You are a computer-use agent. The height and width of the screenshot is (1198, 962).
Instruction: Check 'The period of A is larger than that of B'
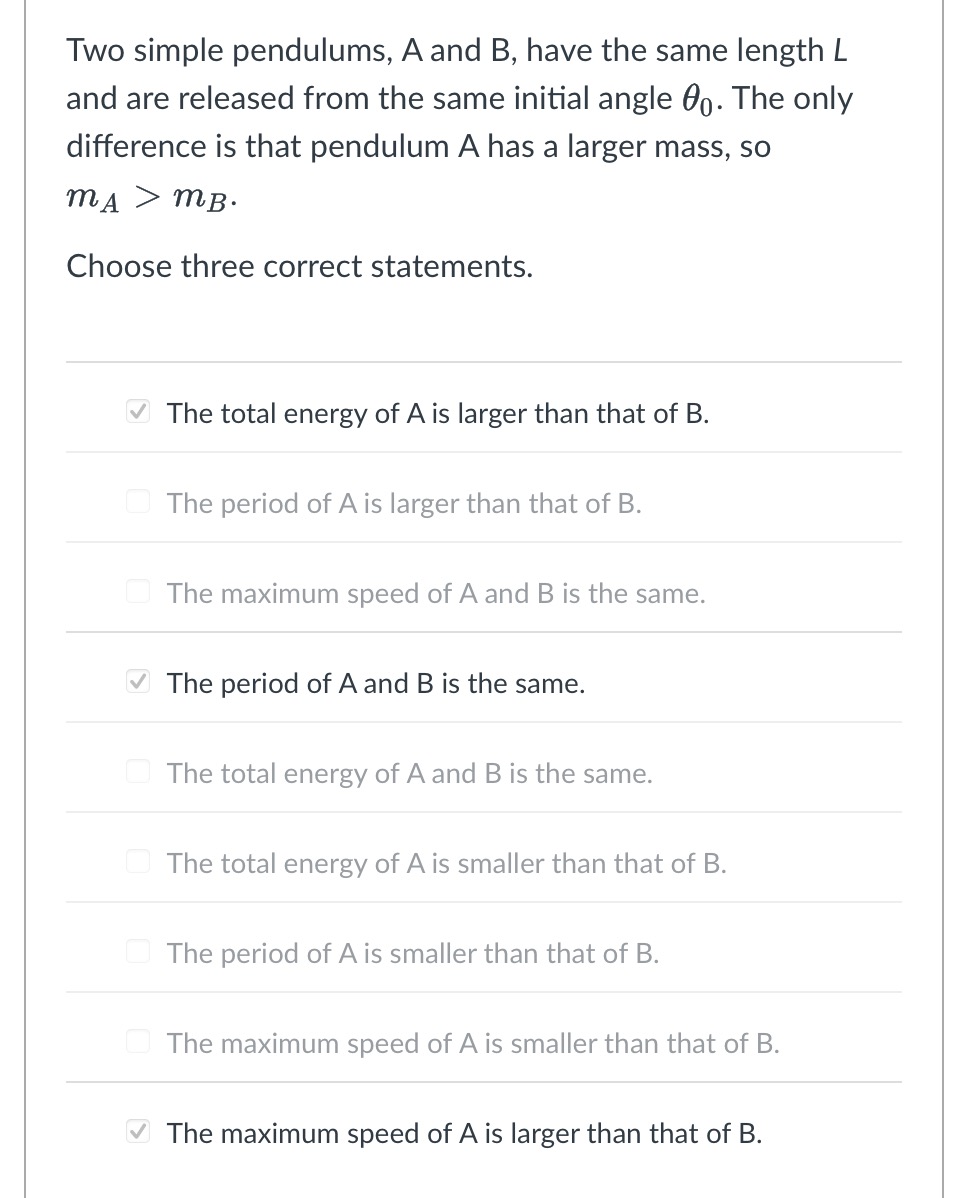coord(138,501)
